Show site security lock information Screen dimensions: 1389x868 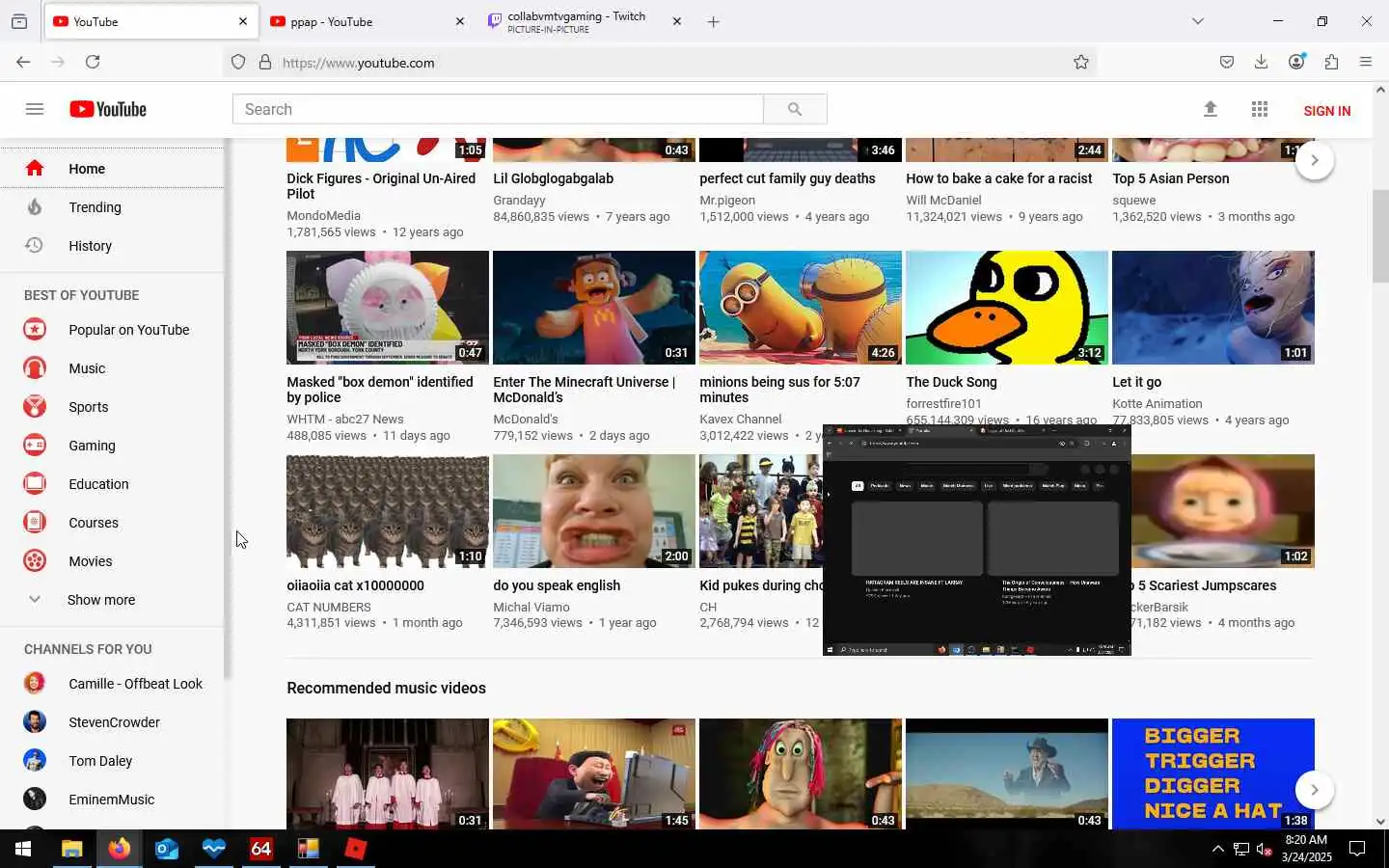[x=265, y=63]
